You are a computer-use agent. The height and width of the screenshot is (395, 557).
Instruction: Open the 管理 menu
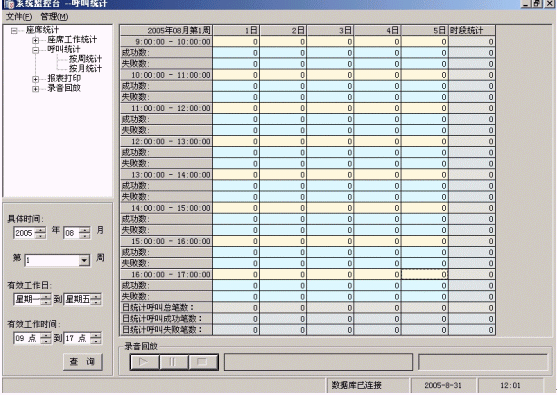[x=54, y=16]
